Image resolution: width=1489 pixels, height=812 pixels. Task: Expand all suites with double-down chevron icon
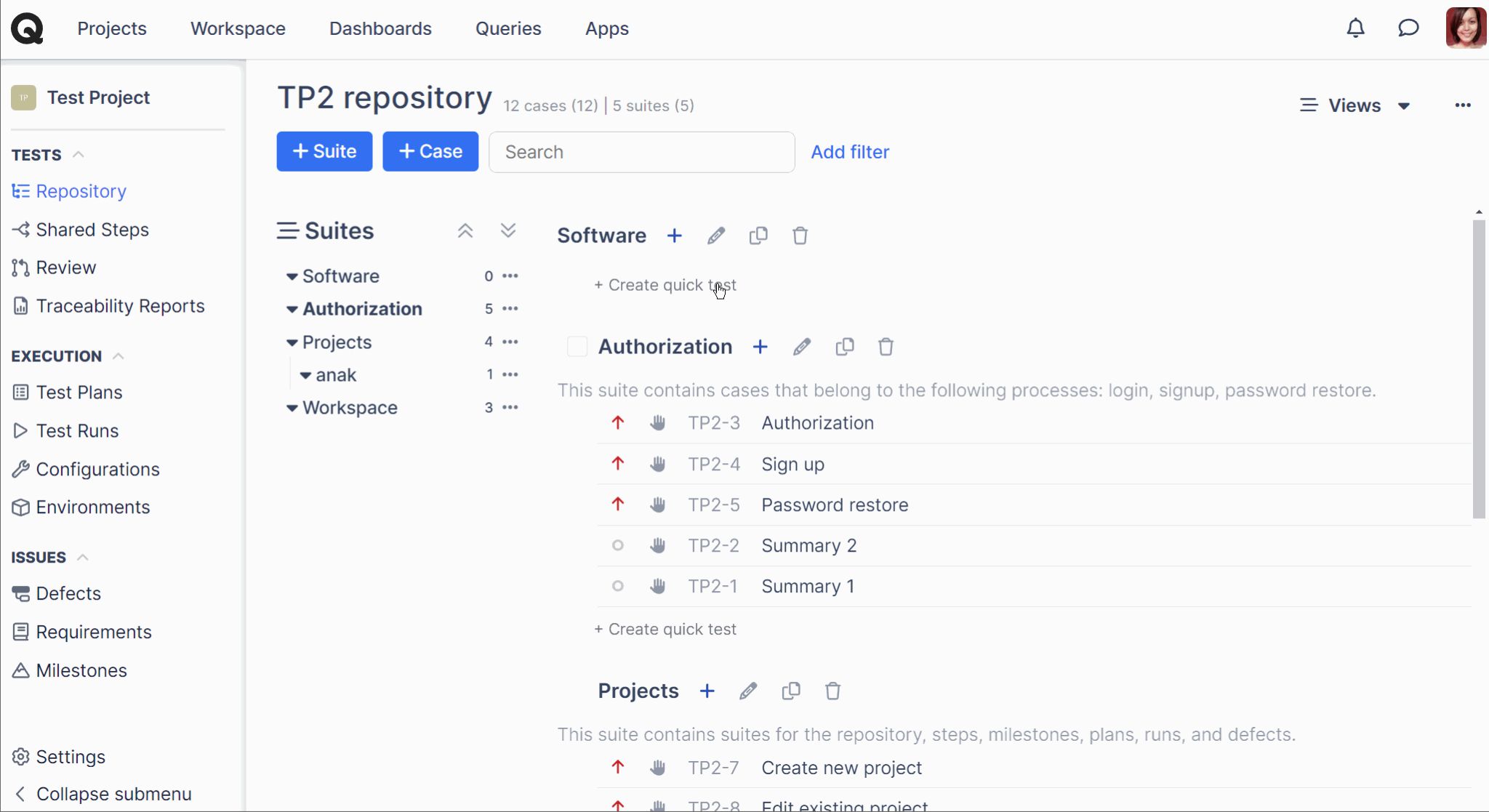(508, 231)
